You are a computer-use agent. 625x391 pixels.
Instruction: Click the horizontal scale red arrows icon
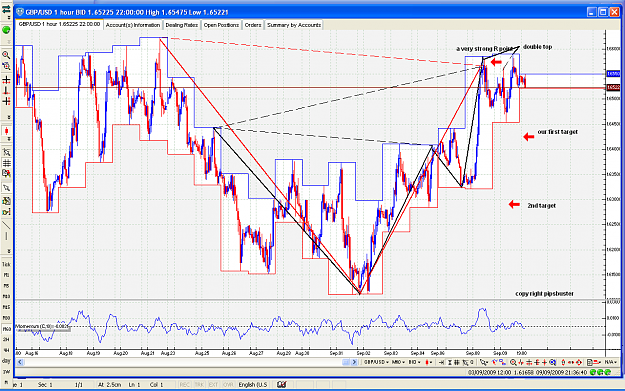point(570,362)
